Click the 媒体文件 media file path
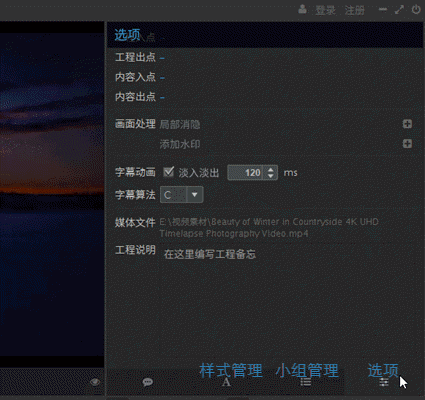425x400 pixels. pyautogui.click(x=269, y=228)
